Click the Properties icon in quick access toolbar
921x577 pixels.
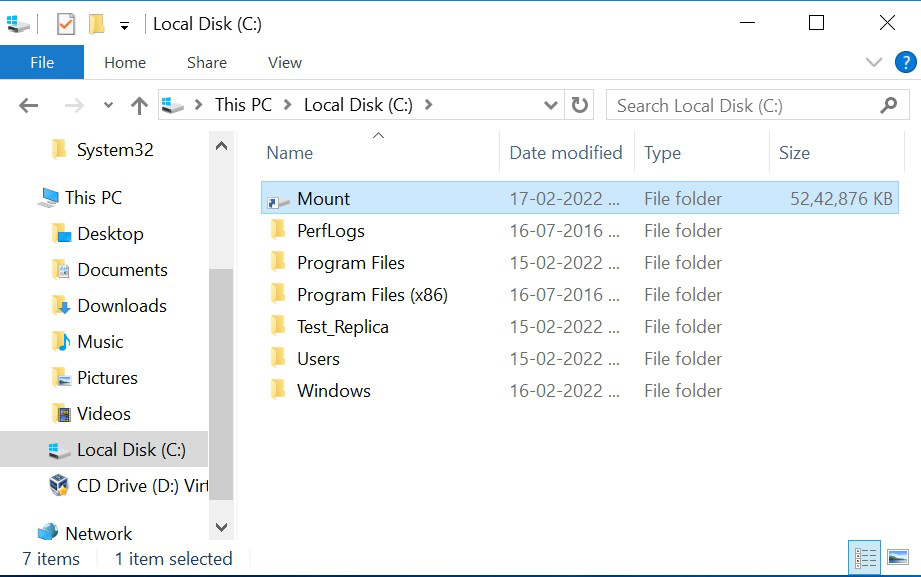66,24
